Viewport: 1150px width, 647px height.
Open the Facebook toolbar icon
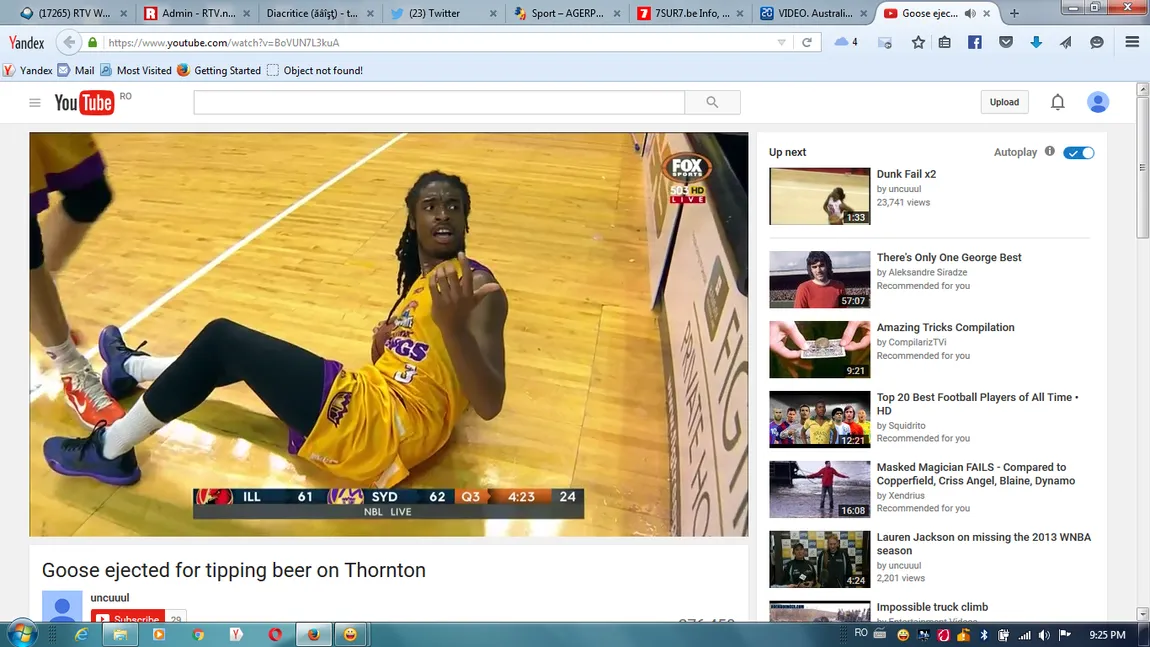(975, 43)
